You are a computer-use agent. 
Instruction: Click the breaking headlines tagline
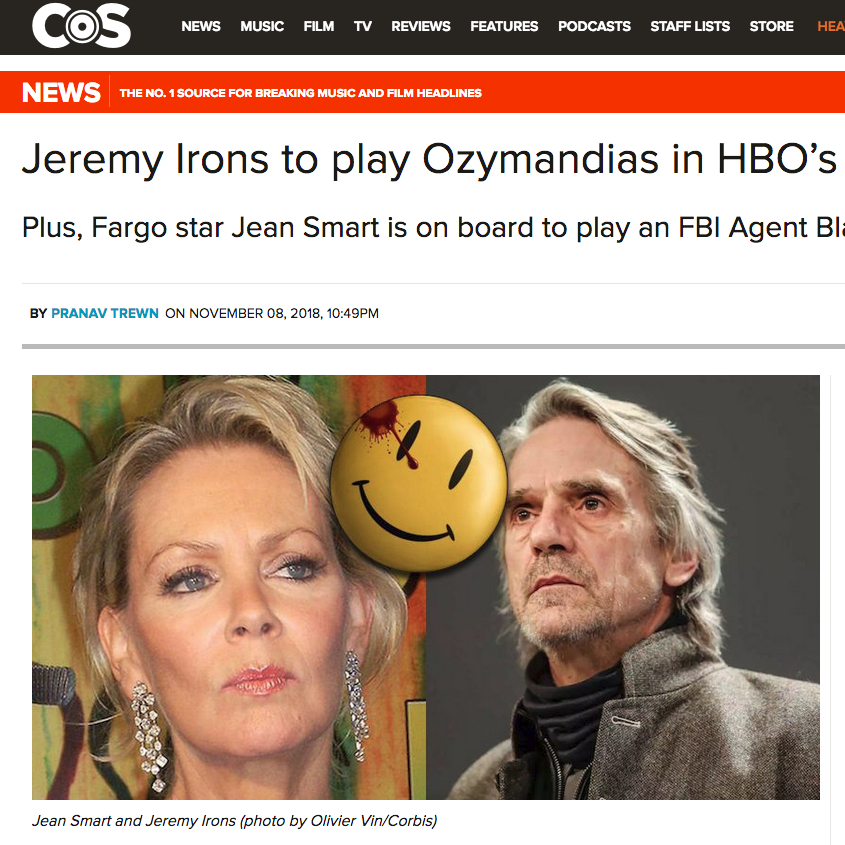pos(300,93)
